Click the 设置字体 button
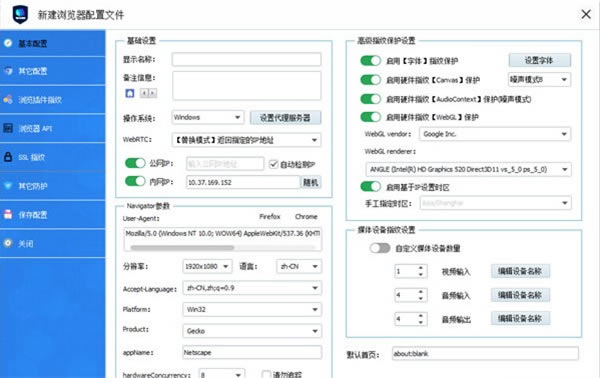This screenshot has width=600, height=378. click(540, 60)
